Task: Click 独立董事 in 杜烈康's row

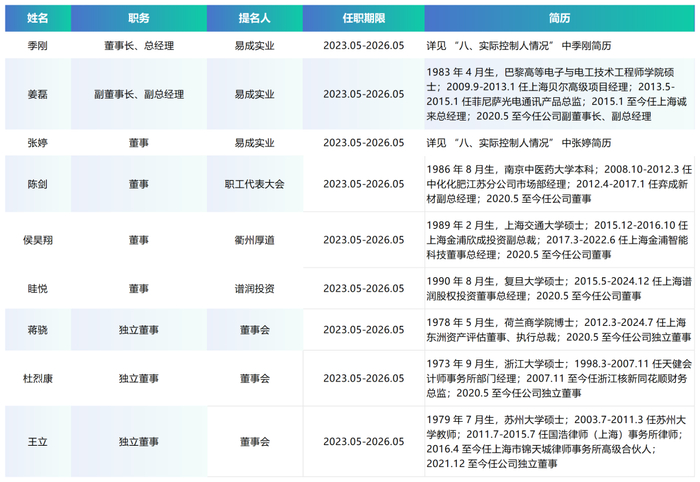Action: pyautogui.click(x=139, y=378)
